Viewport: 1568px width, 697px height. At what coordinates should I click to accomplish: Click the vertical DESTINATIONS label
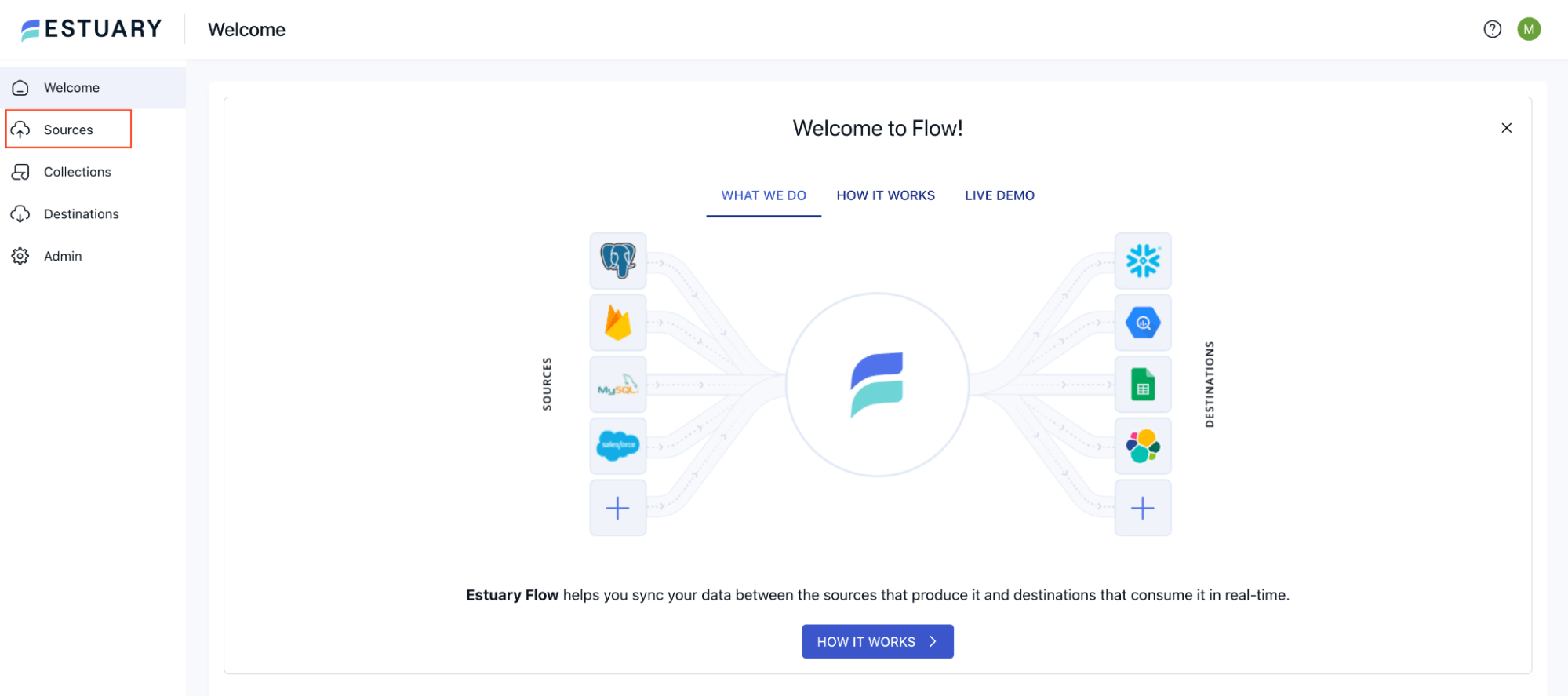click(1209, 384)
